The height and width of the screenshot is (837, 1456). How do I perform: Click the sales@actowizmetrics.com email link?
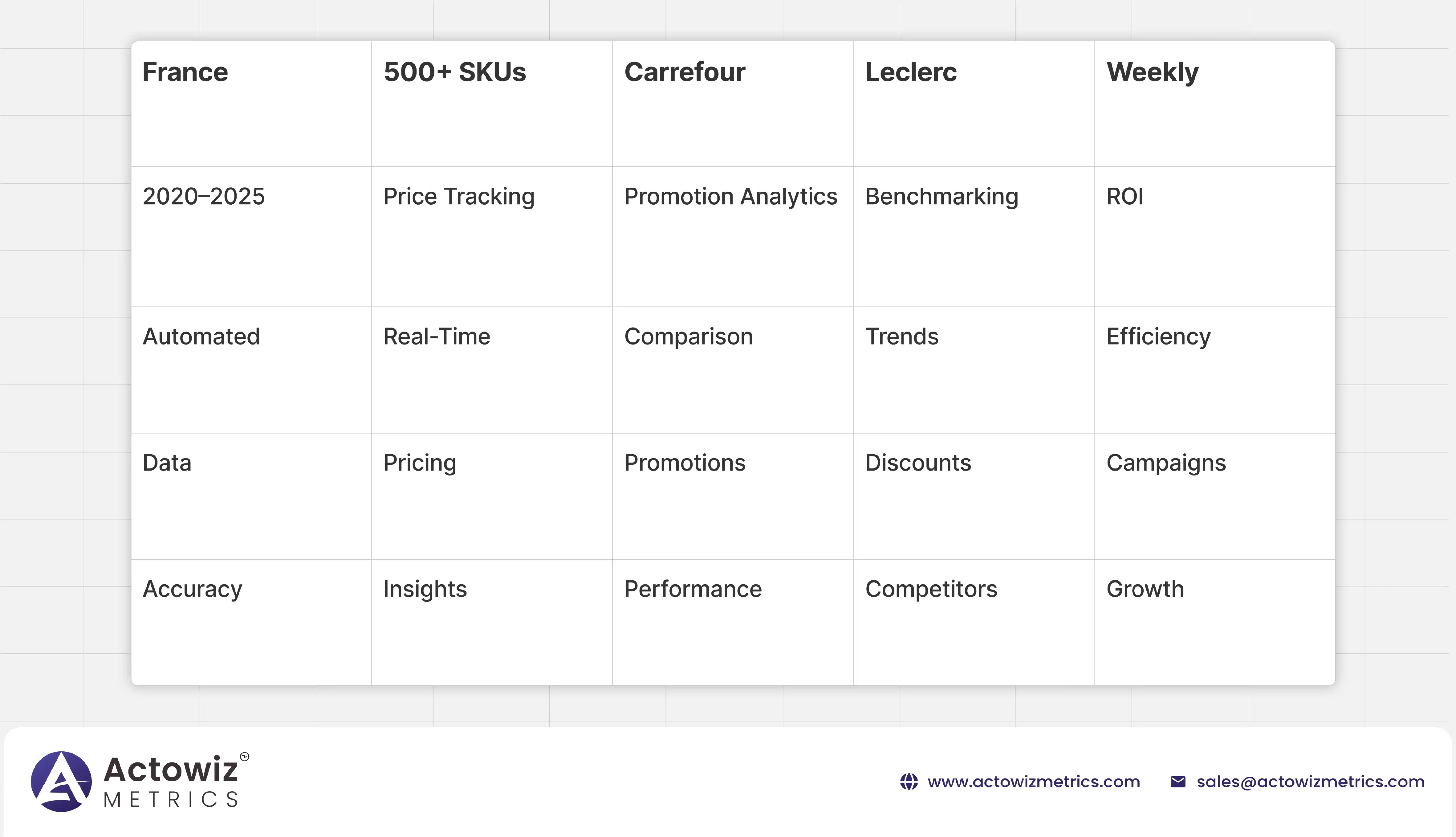[x=1310, y=782]
